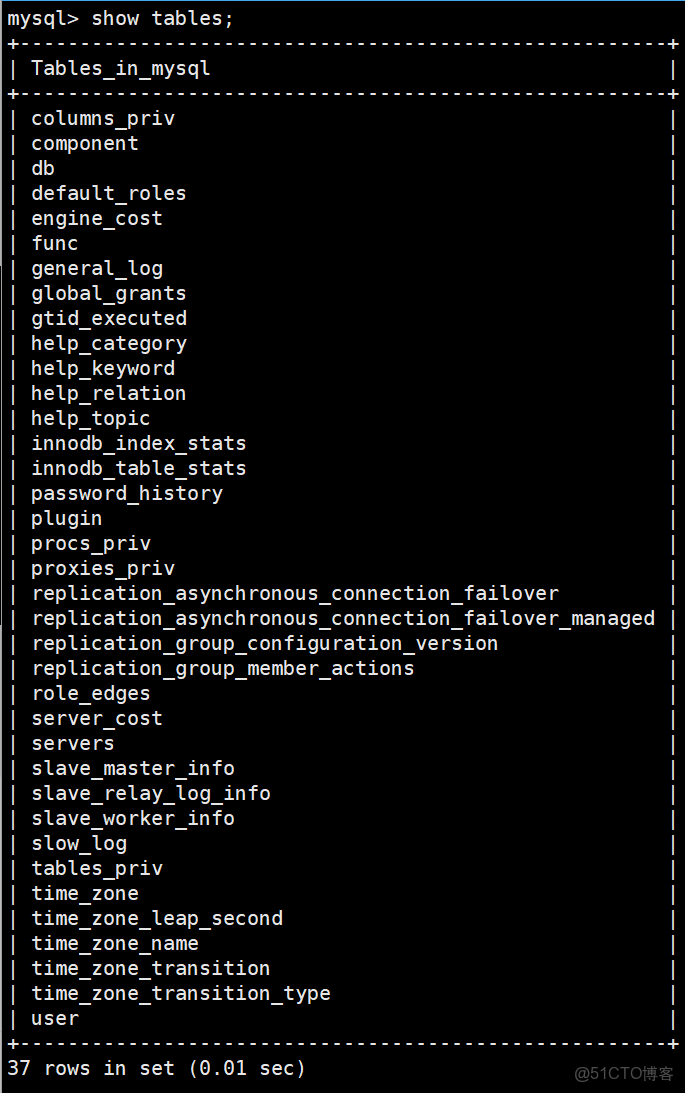Click the replication_asynchronous_connection_failover_managed entry

coord(343,618)
